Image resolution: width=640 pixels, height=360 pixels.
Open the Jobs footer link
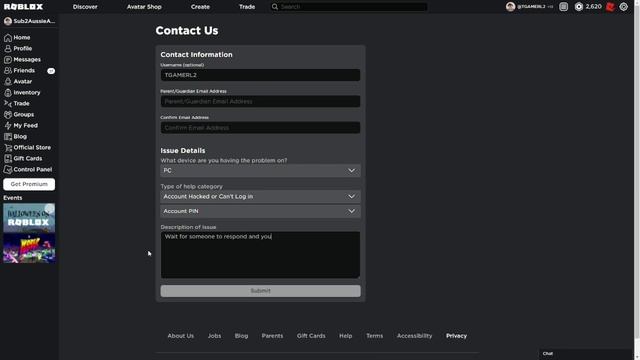214,336
